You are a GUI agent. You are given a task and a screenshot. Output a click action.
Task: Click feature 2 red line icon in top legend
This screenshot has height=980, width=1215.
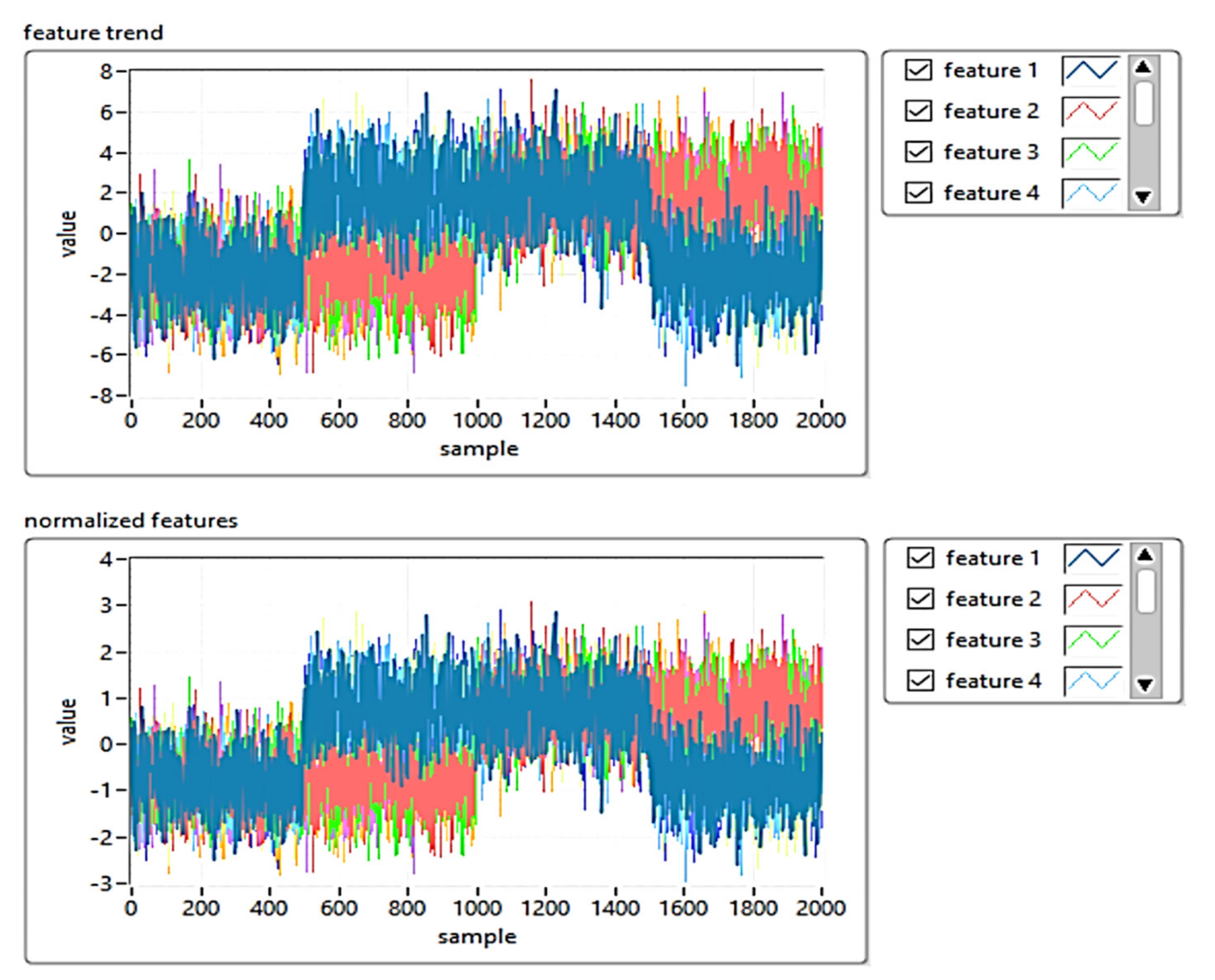(1091, 111)
